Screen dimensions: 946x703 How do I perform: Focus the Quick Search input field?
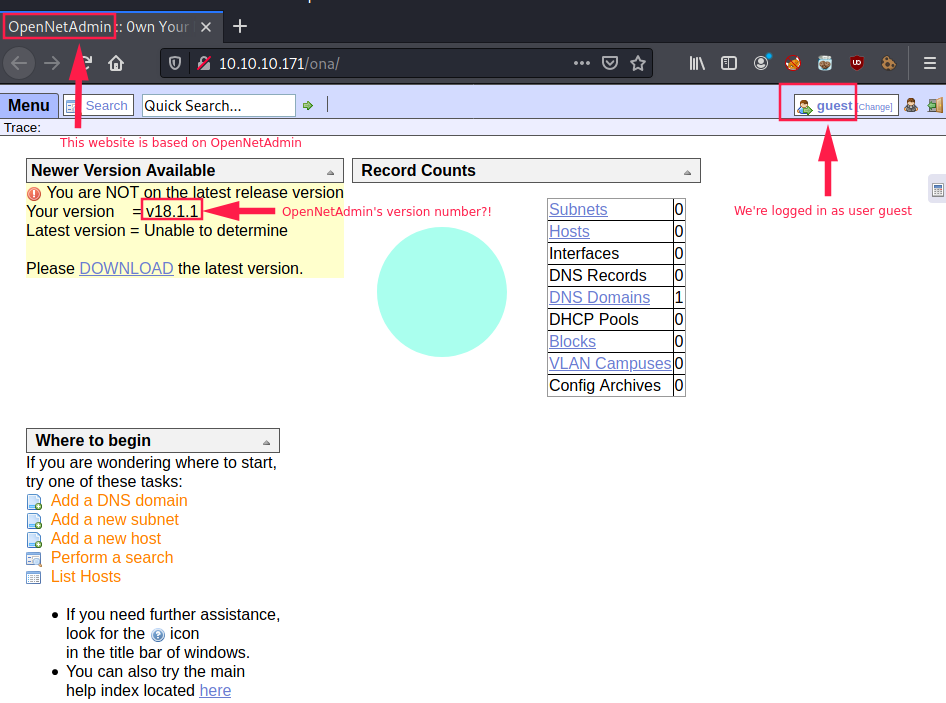218,106
